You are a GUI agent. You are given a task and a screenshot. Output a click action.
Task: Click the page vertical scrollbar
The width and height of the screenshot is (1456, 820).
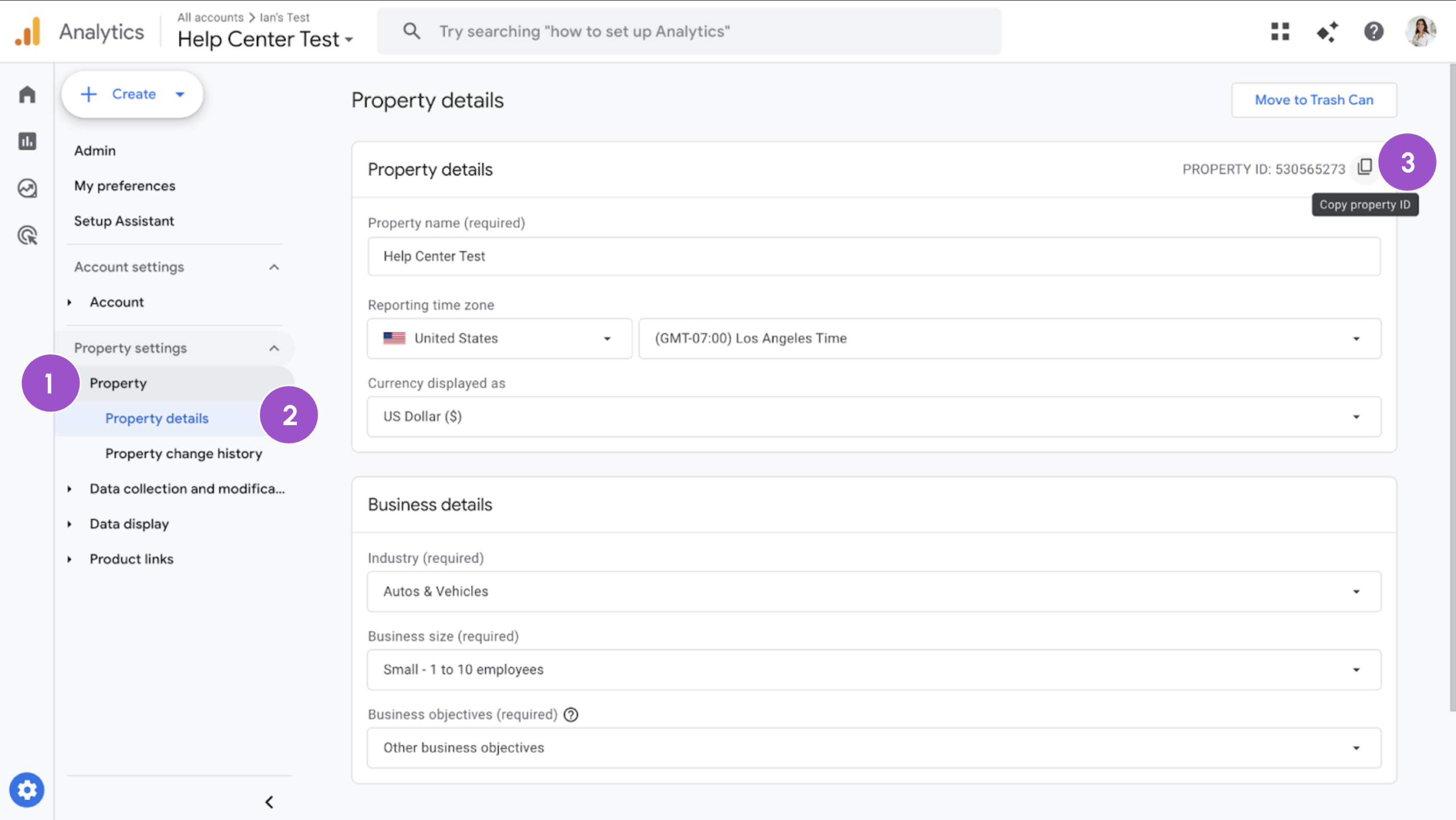tap(1452, 387)
